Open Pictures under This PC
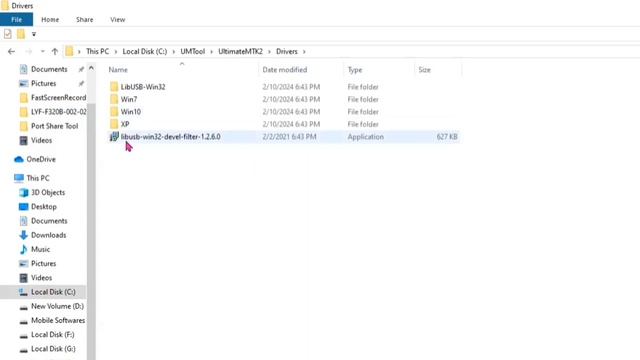Viewport: 640px width, 360px height. (x=43, y=264)
